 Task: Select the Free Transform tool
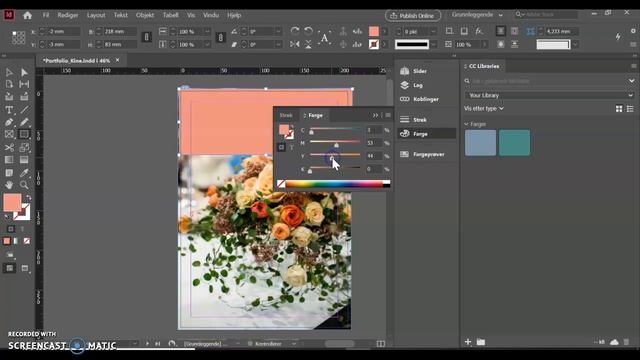(x=24, y=147)
